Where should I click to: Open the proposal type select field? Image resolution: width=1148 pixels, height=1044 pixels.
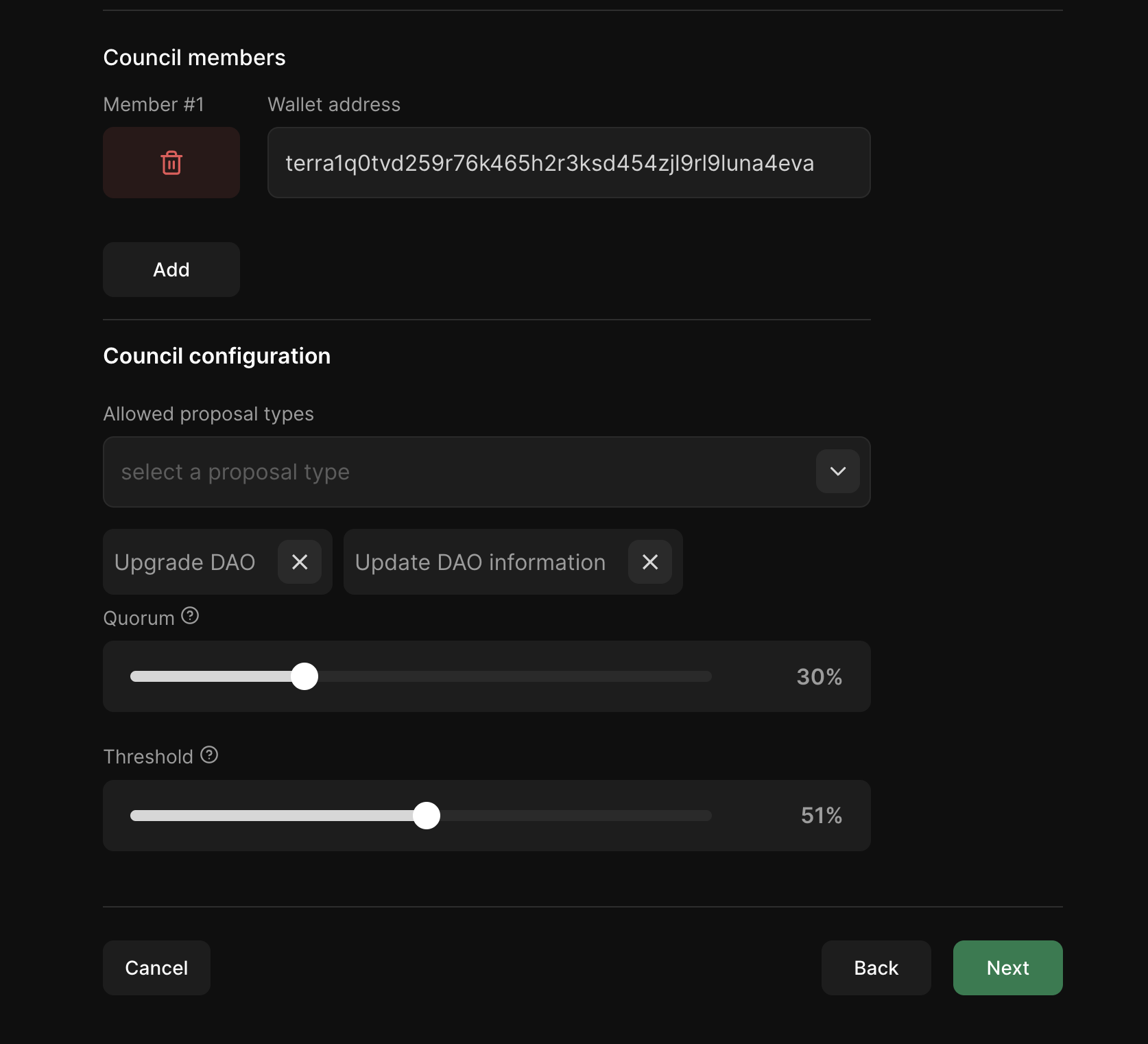[x=459, y=472]
